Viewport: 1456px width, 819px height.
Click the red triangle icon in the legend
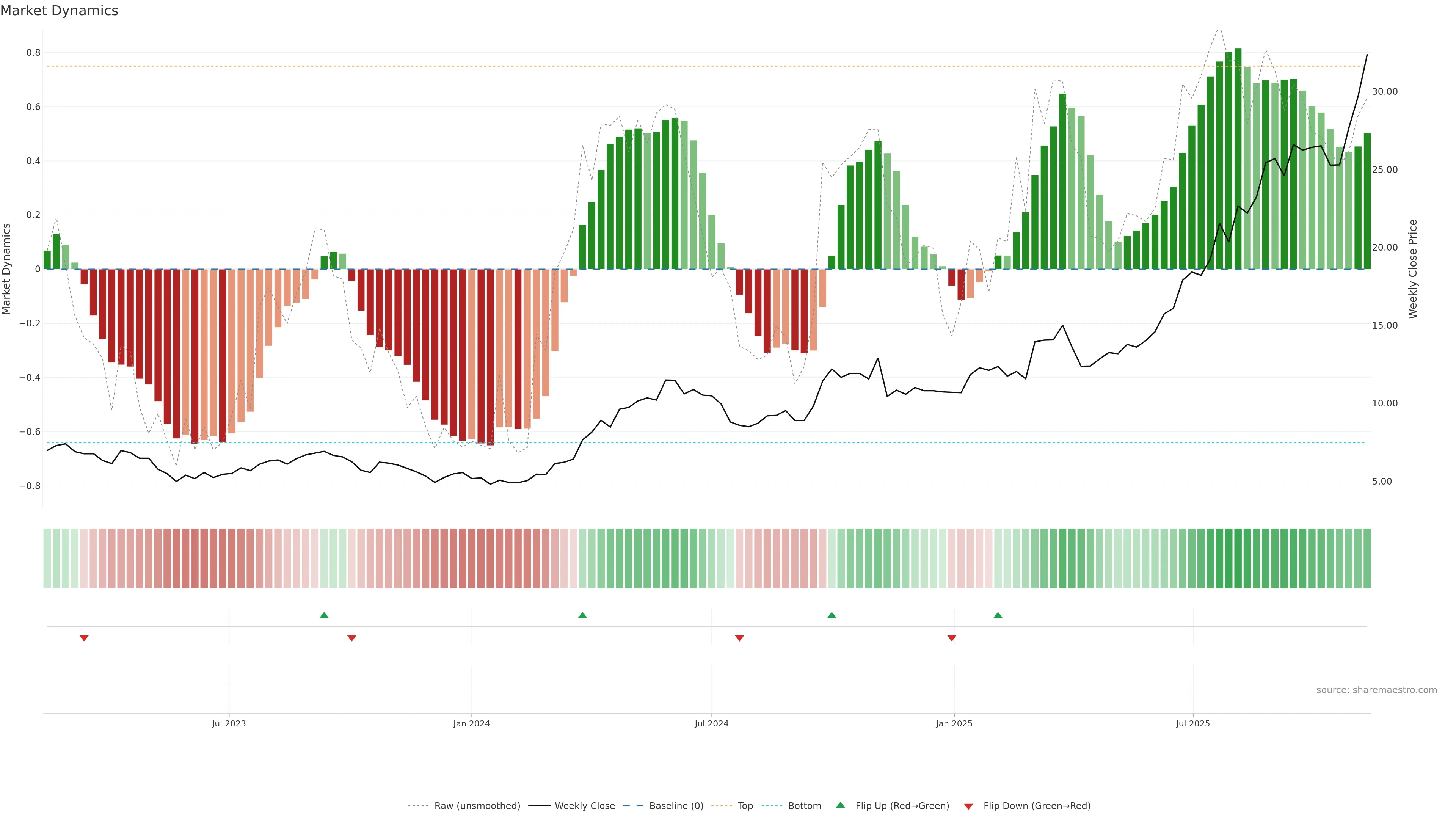pyautogui.click(x=968, y=806)
